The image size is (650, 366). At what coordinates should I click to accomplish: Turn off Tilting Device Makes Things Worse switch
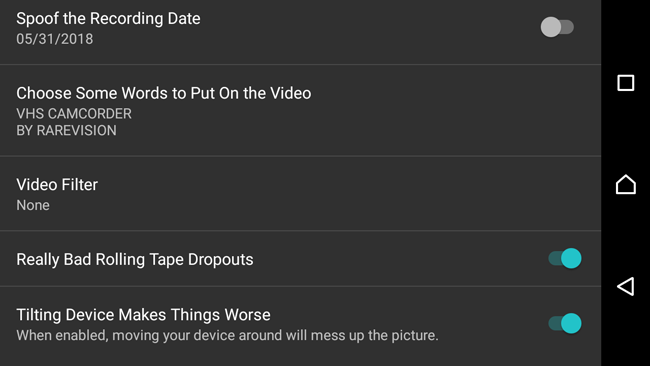click(x=565, y=323)
